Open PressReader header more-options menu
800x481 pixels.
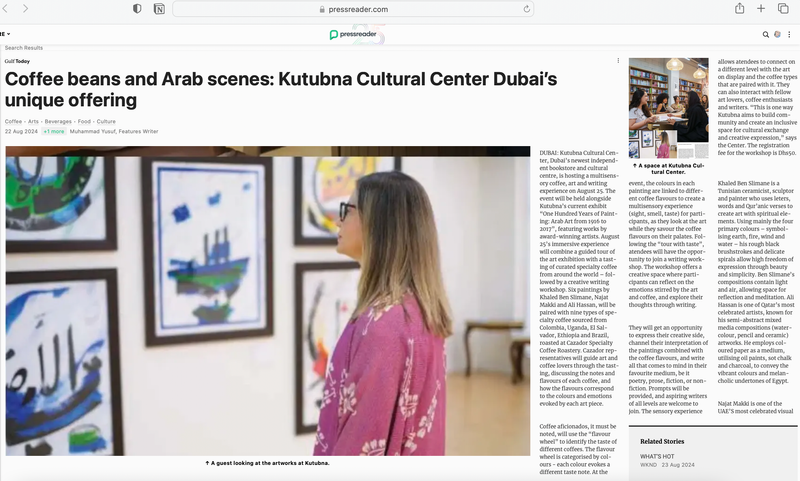pyautogui.click(x=789, y=35)
